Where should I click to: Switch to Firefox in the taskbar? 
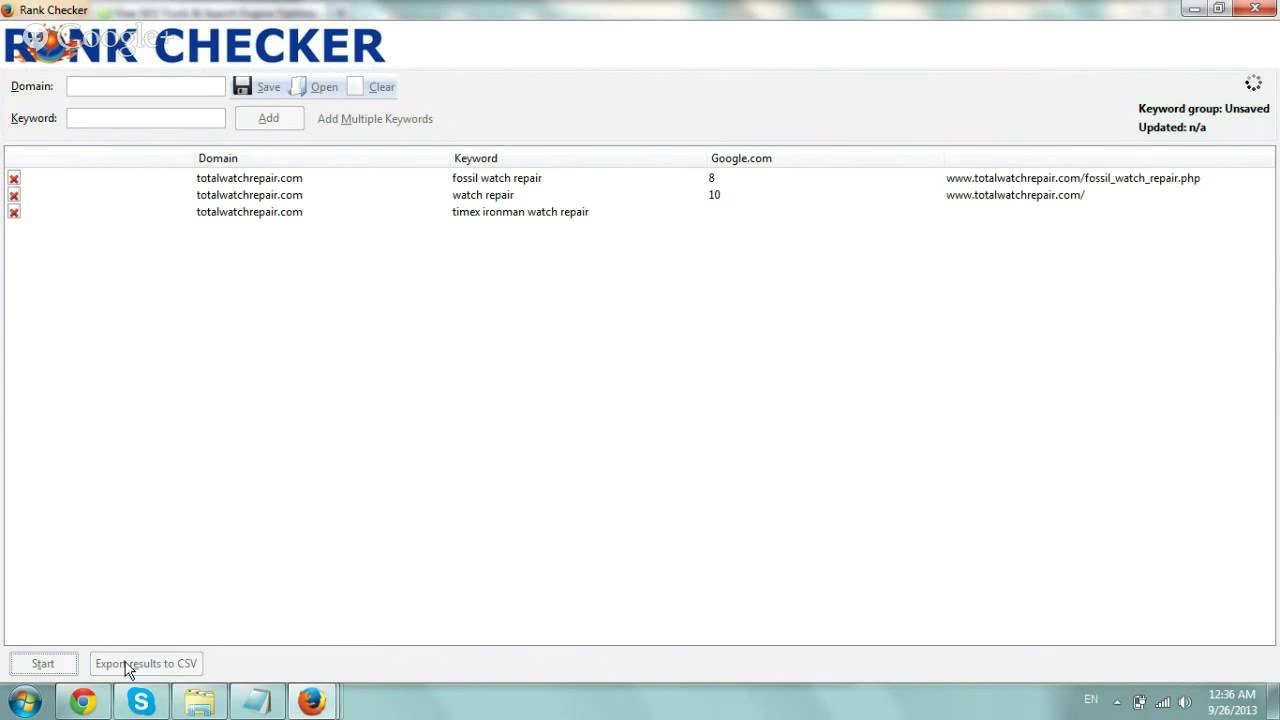click(x=313, y=701)
